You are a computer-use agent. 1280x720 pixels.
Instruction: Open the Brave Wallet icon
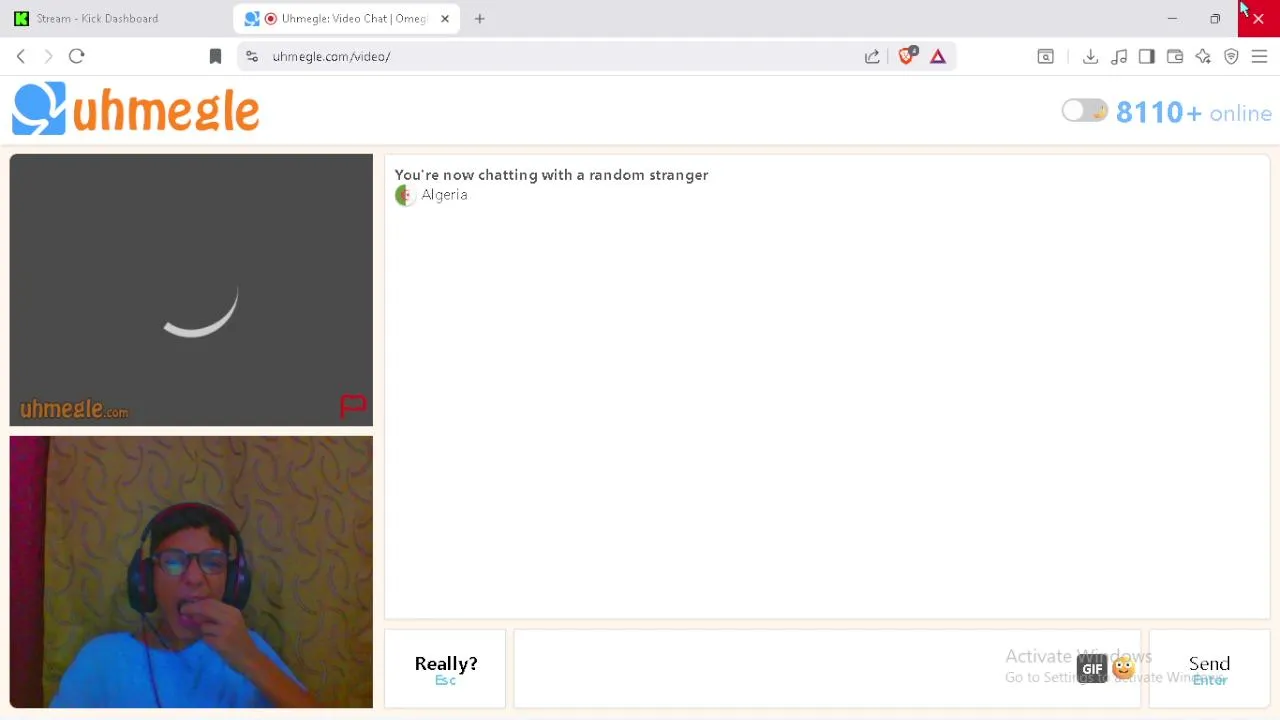click(x=1175, y=57)
